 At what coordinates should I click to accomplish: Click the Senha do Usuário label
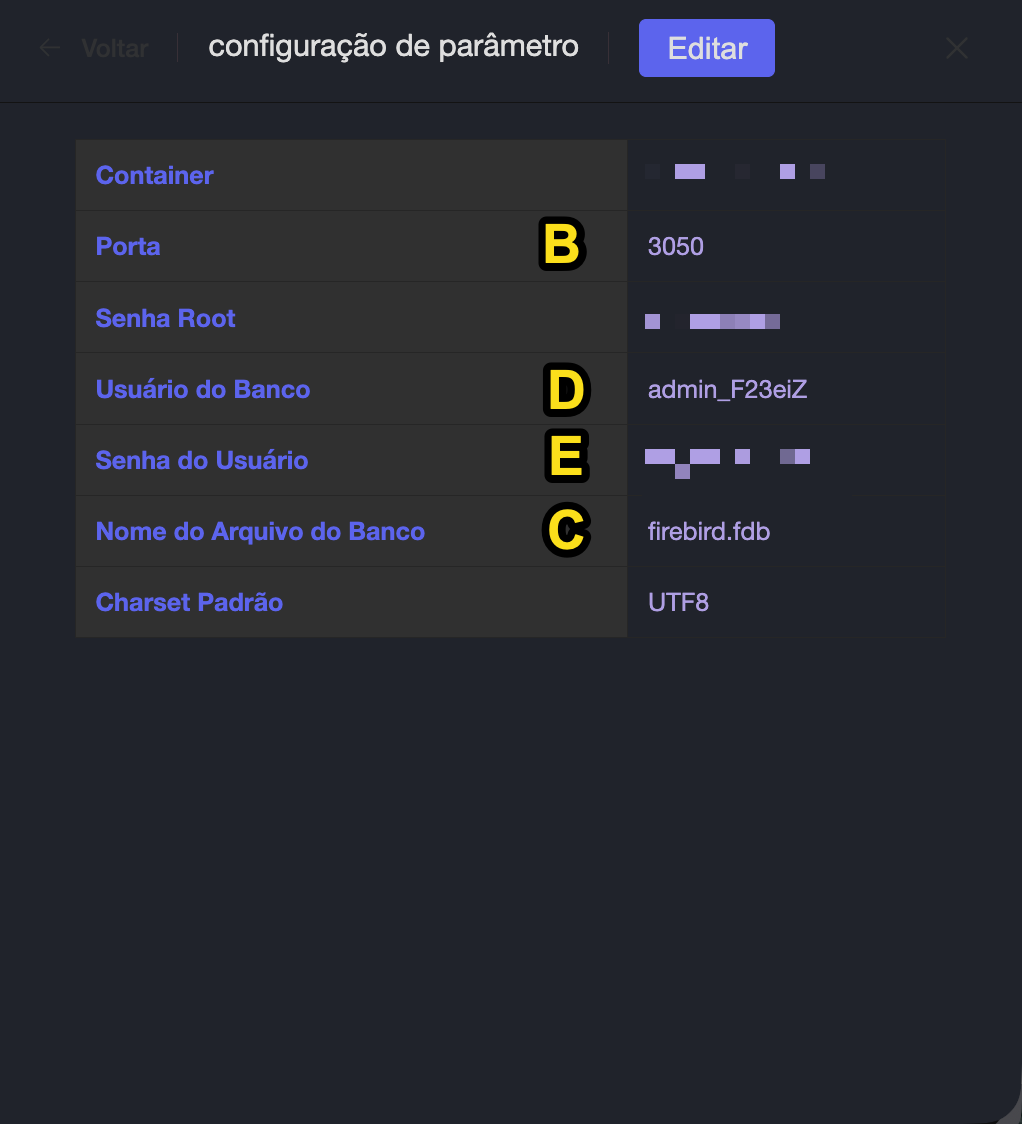(202, 460)
